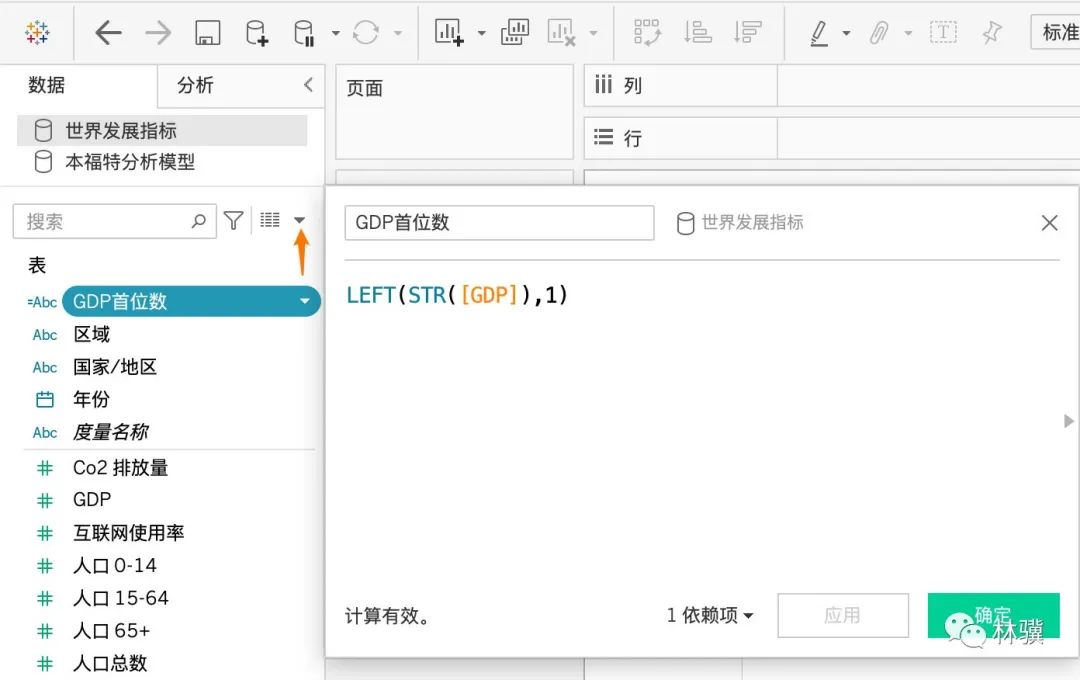Image resolution: width=1080 pixels, height=680 pixels.
Task: Click the view data grid icon
Action: tap(270, 220)
